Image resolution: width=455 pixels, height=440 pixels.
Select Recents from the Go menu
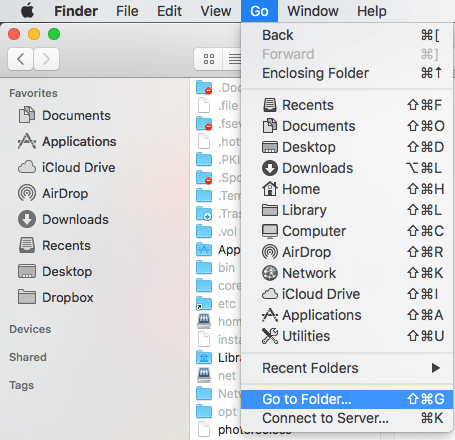coord(347,105)
